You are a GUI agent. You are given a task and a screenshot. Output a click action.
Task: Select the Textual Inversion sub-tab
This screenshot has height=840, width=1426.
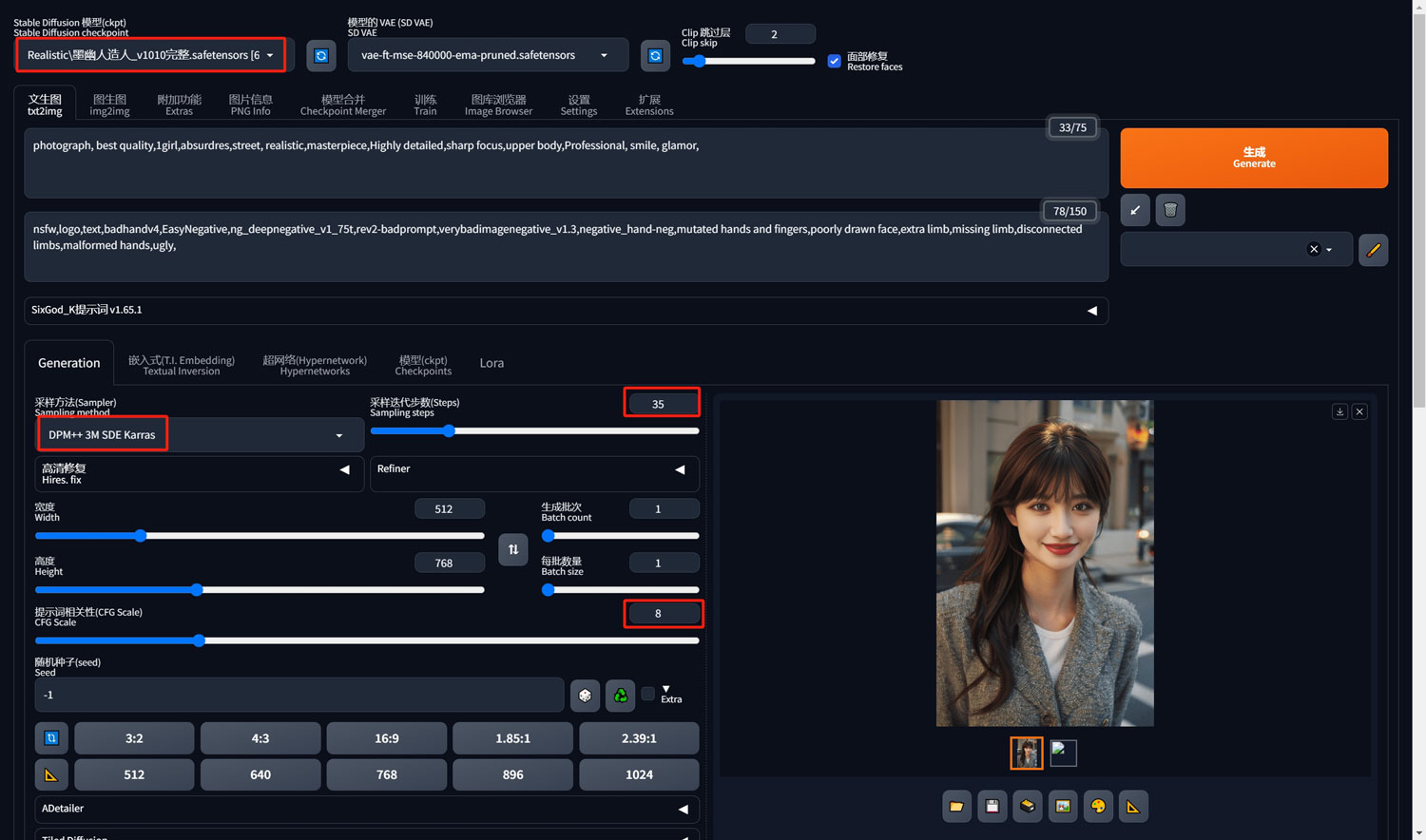[x=182, y=365]
